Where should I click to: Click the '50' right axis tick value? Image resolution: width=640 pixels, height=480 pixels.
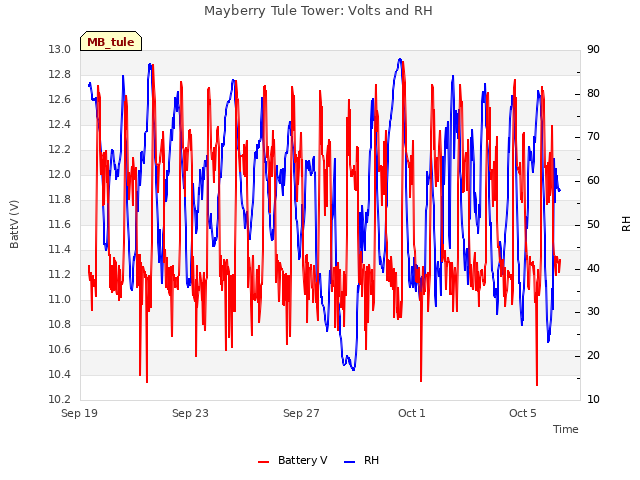pyautogui.click(x=593, y=224)
